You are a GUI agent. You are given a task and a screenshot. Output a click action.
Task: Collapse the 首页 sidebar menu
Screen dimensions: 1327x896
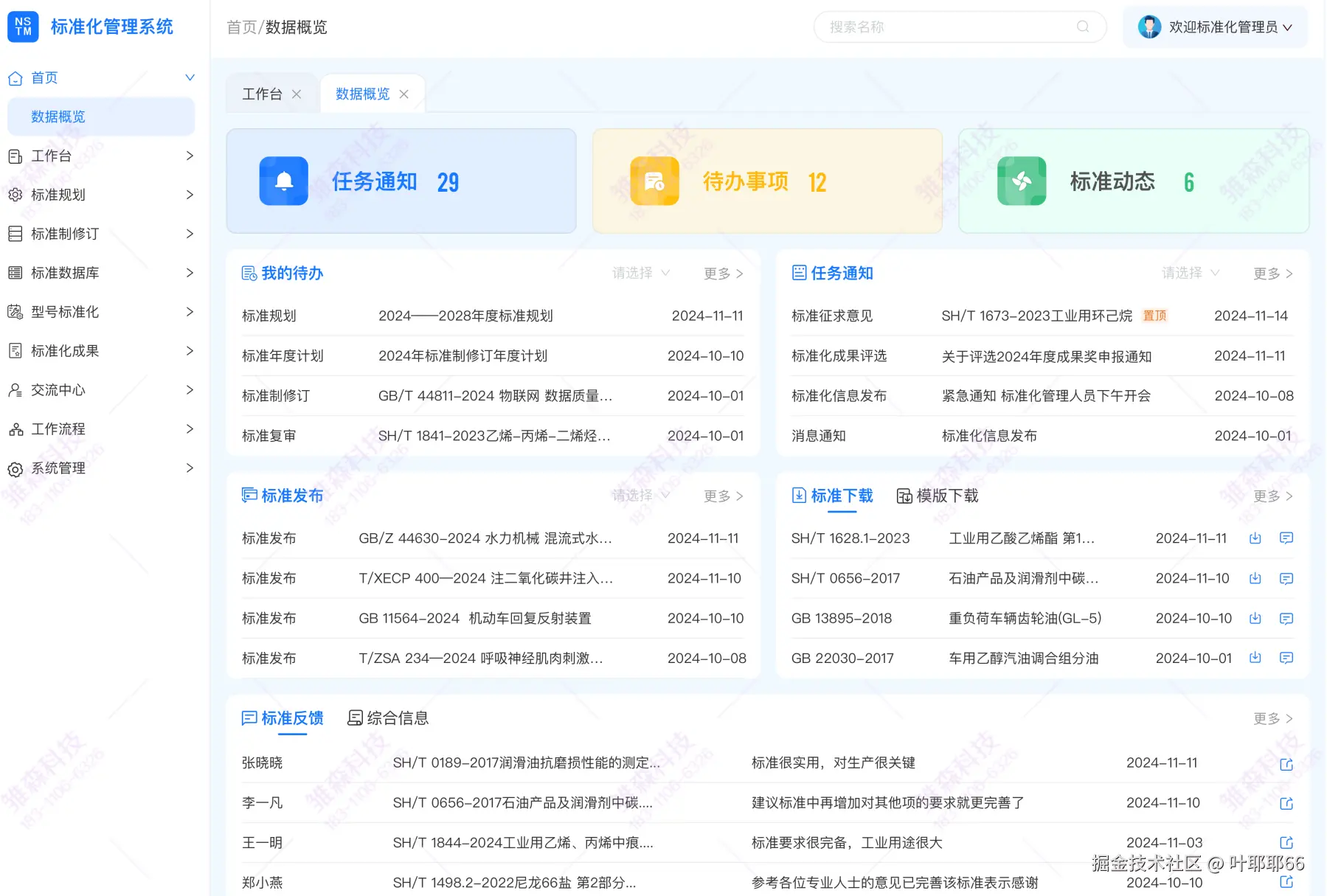190,77
